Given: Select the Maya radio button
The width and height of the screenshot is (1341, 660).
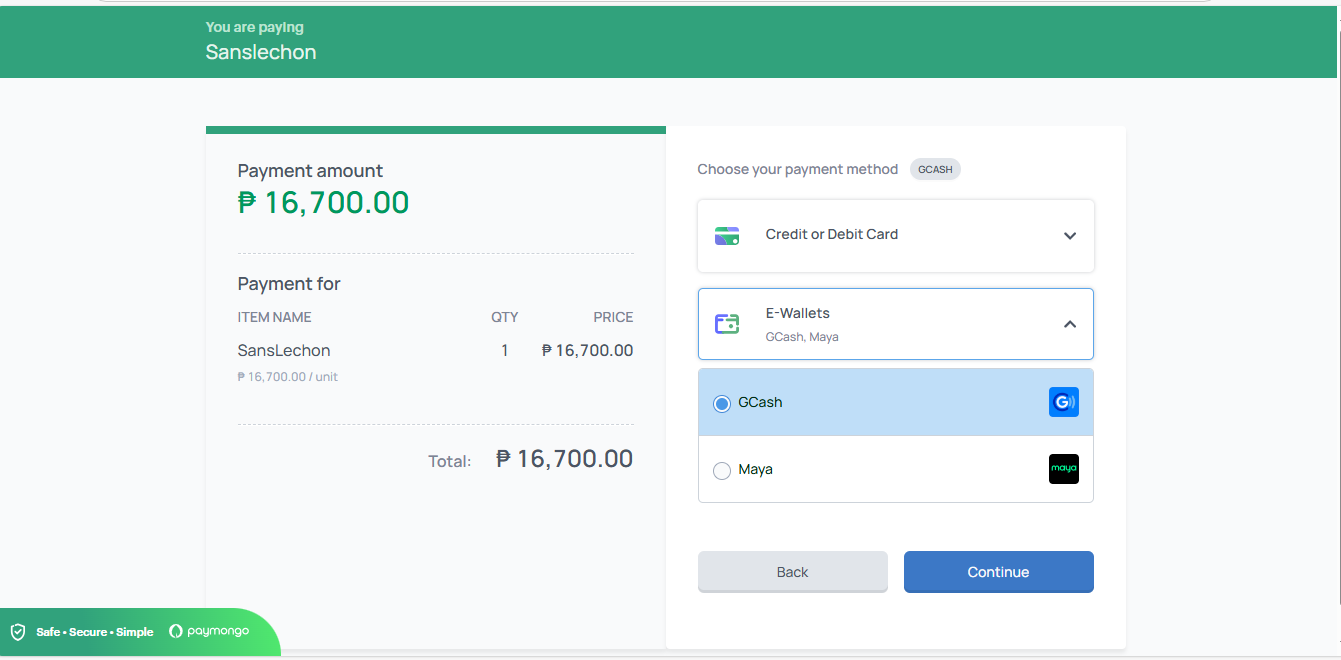Looking at the screenshot, I should (722, 470).
